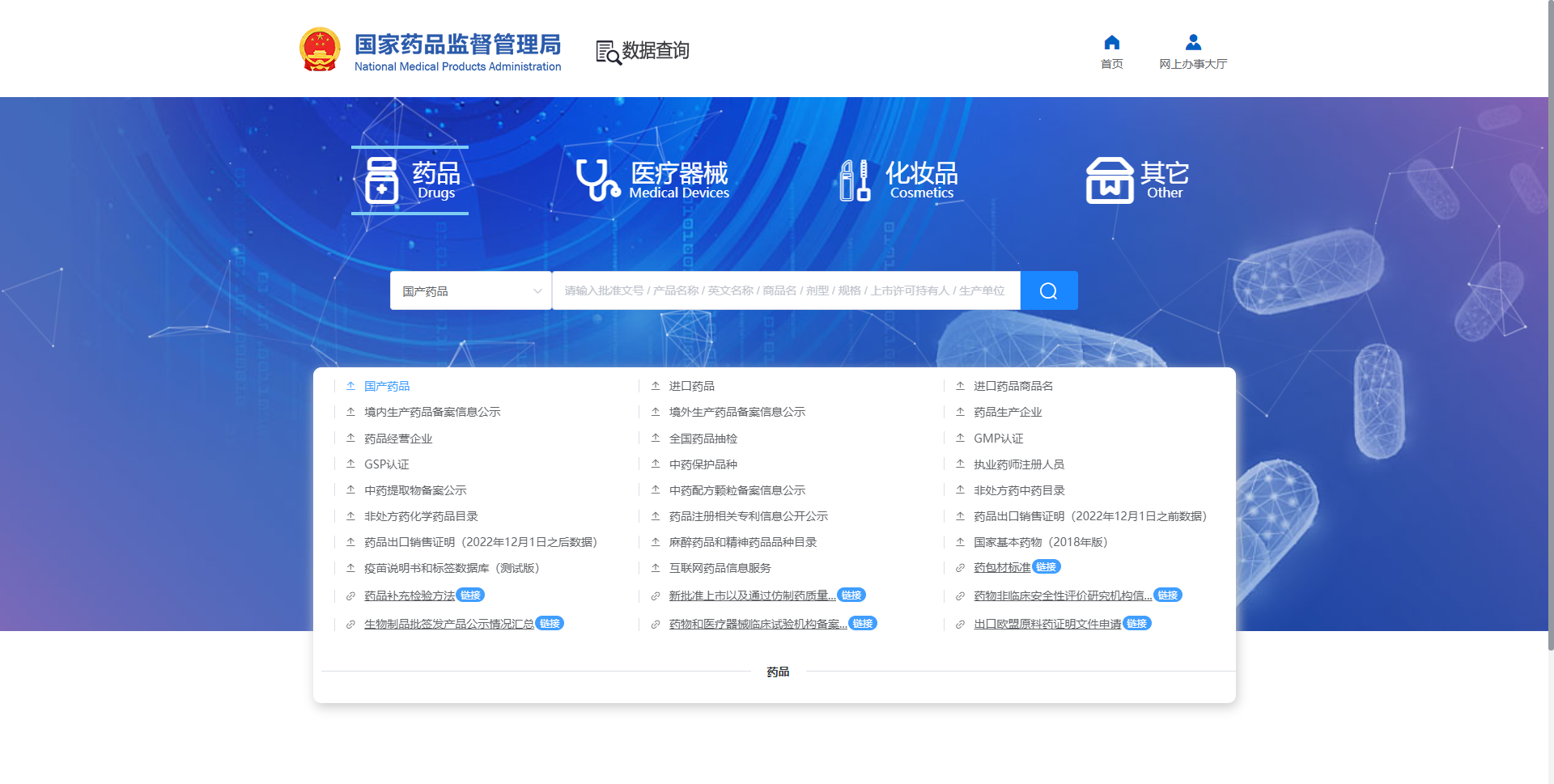Screen dimensions: 1554x784
Task: Switch to the 化妆品 Cosmetics tab
Action: tap(921, 180)
